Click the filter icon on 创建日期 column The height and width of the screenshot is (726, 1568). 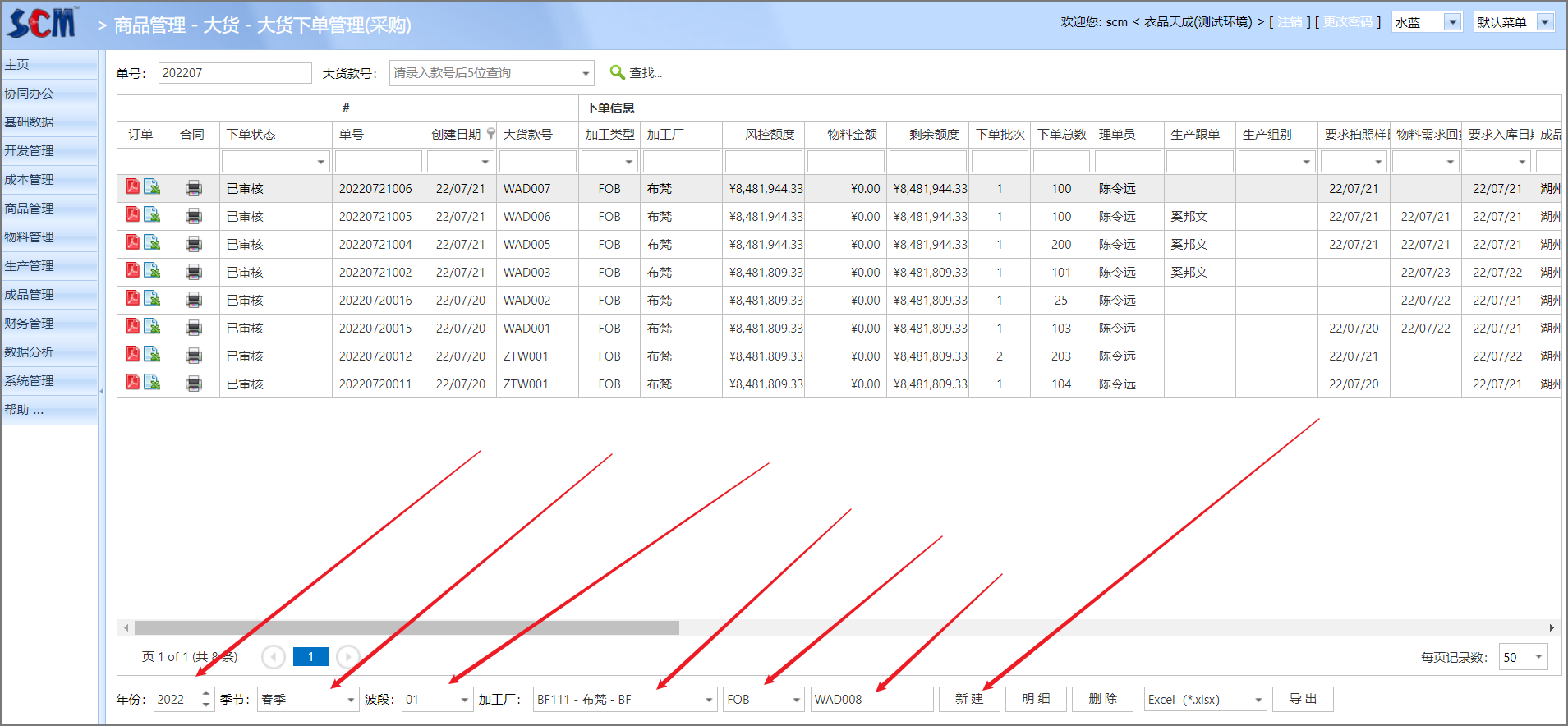(491, 134)
